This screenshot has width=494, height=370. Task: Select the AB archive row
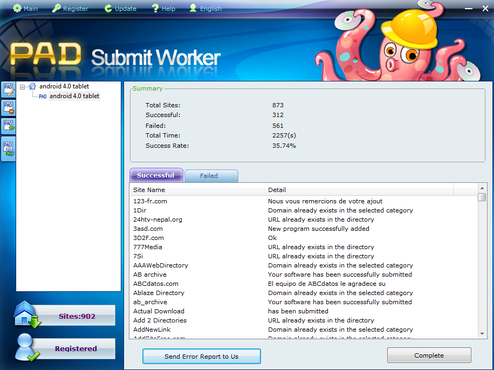[x=304, y=274]
